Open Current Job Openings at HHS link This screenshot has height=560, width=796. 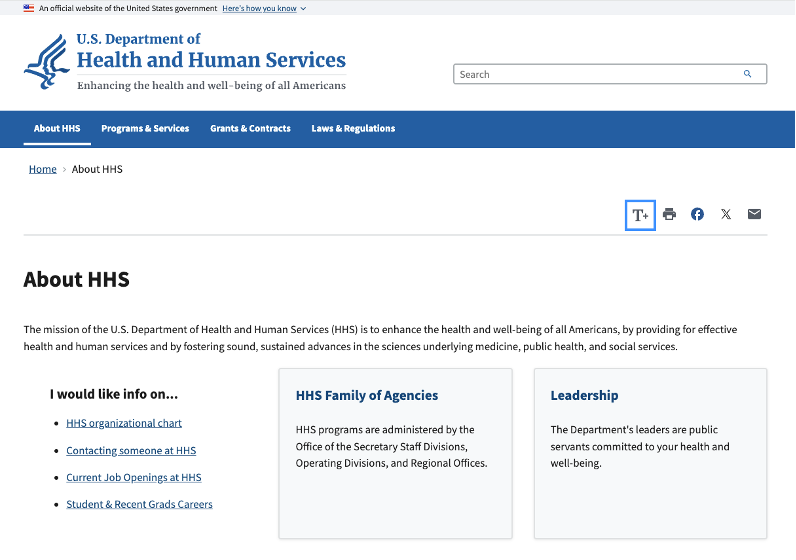pos(134,477)
